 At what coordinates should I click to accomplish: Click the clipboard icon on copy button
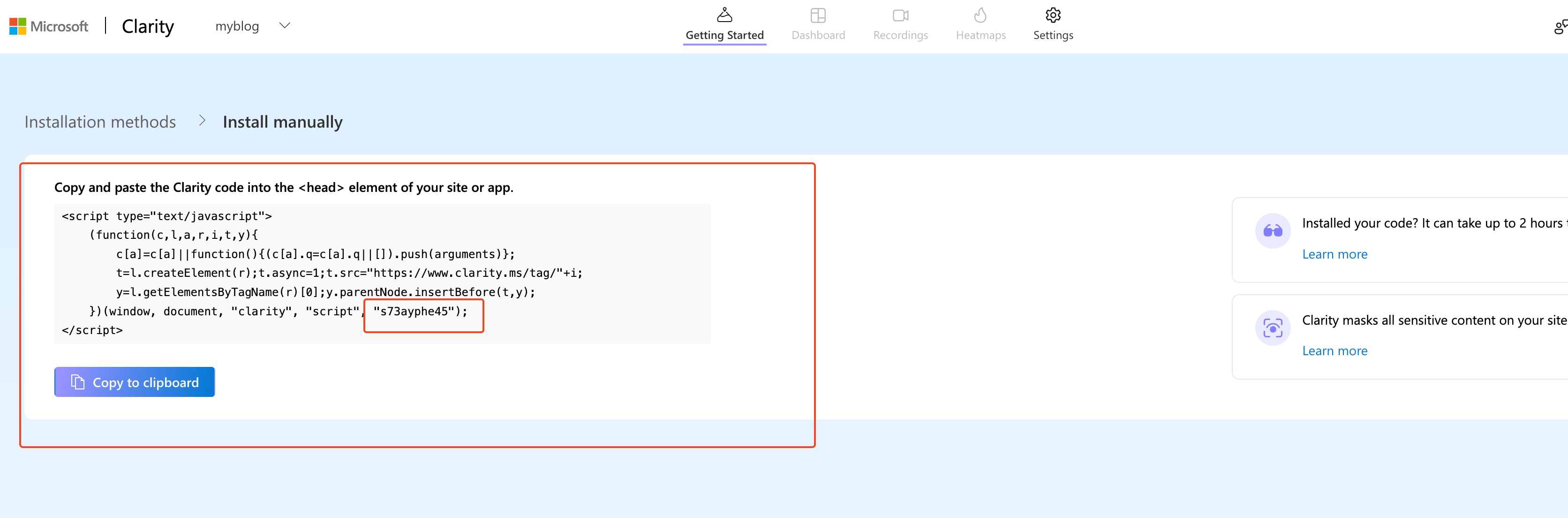[x=77, y=382]
